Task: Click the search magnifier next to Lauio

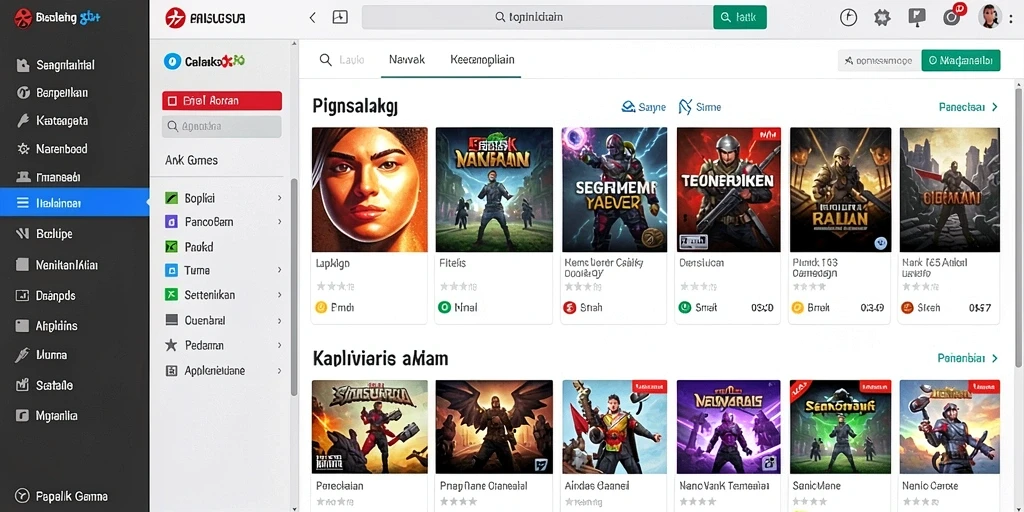Action: pos(325,60)
